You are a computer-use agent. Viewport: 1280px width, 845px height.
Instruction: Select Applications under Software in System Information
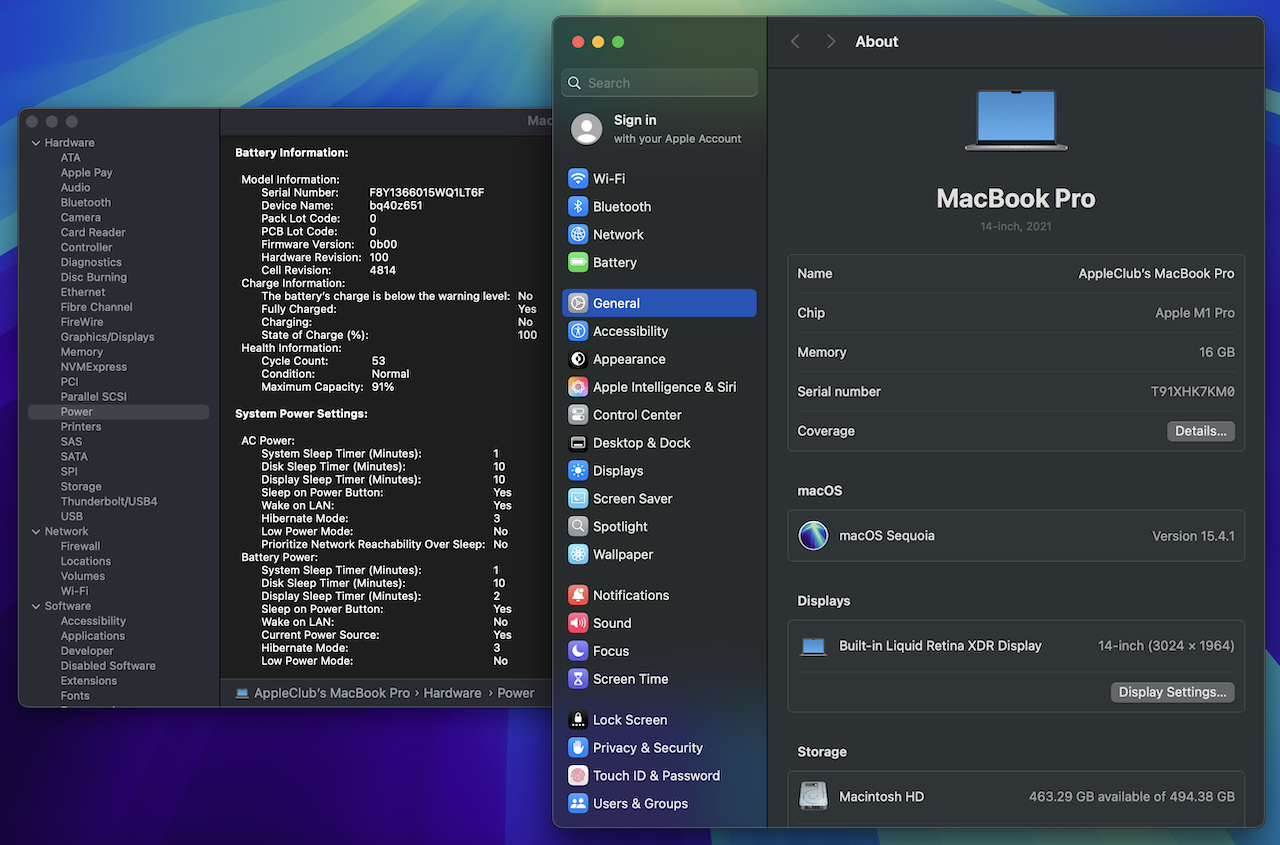pyautogui.click(x=93, y=636)
